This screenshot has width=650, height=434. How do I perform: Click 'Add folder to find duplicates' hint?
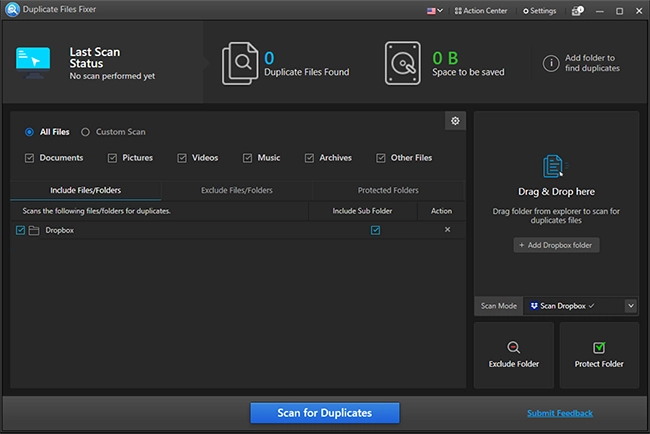592,63
